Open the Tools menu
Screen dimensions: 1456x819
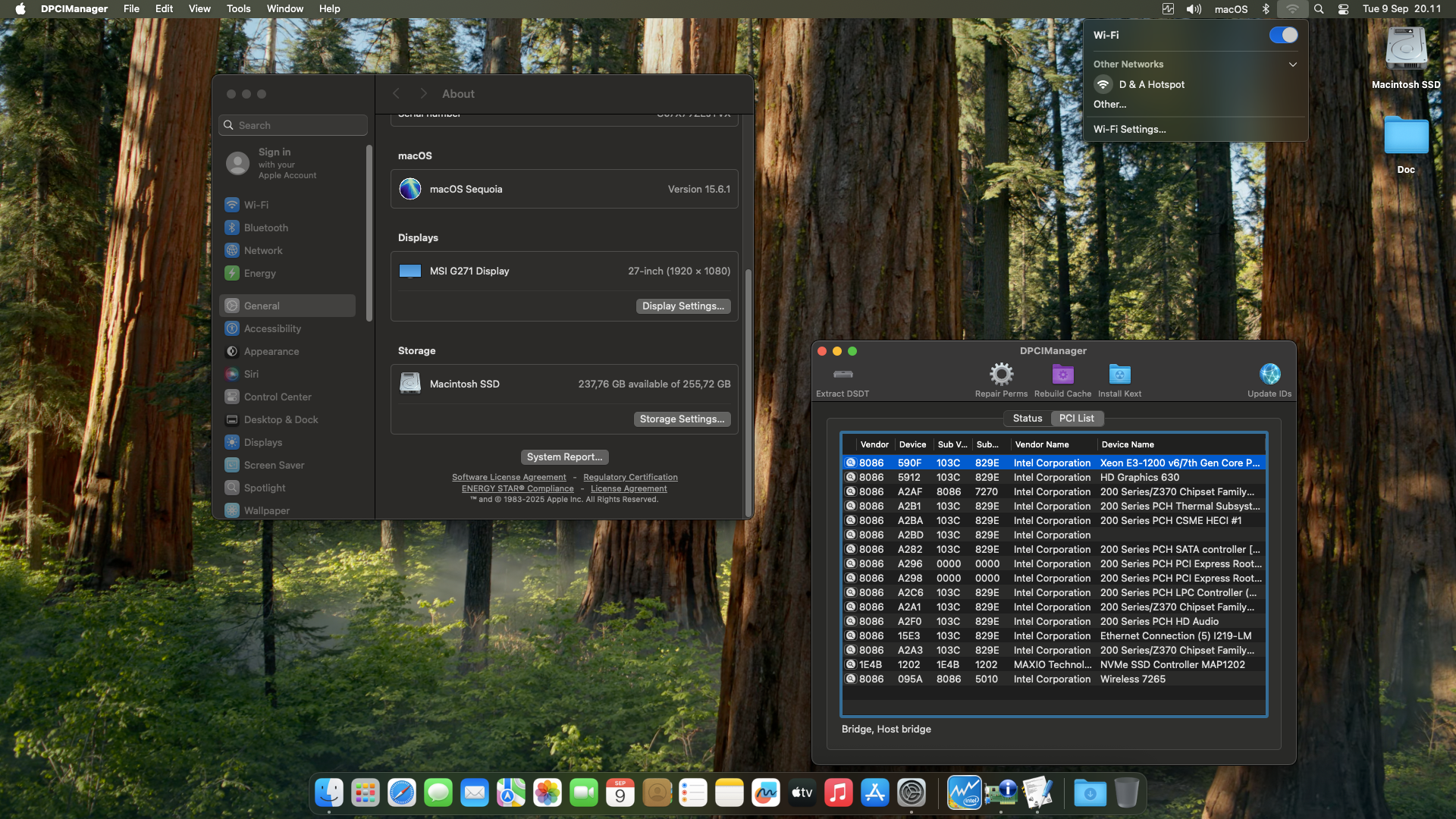[x=238, y=9]
